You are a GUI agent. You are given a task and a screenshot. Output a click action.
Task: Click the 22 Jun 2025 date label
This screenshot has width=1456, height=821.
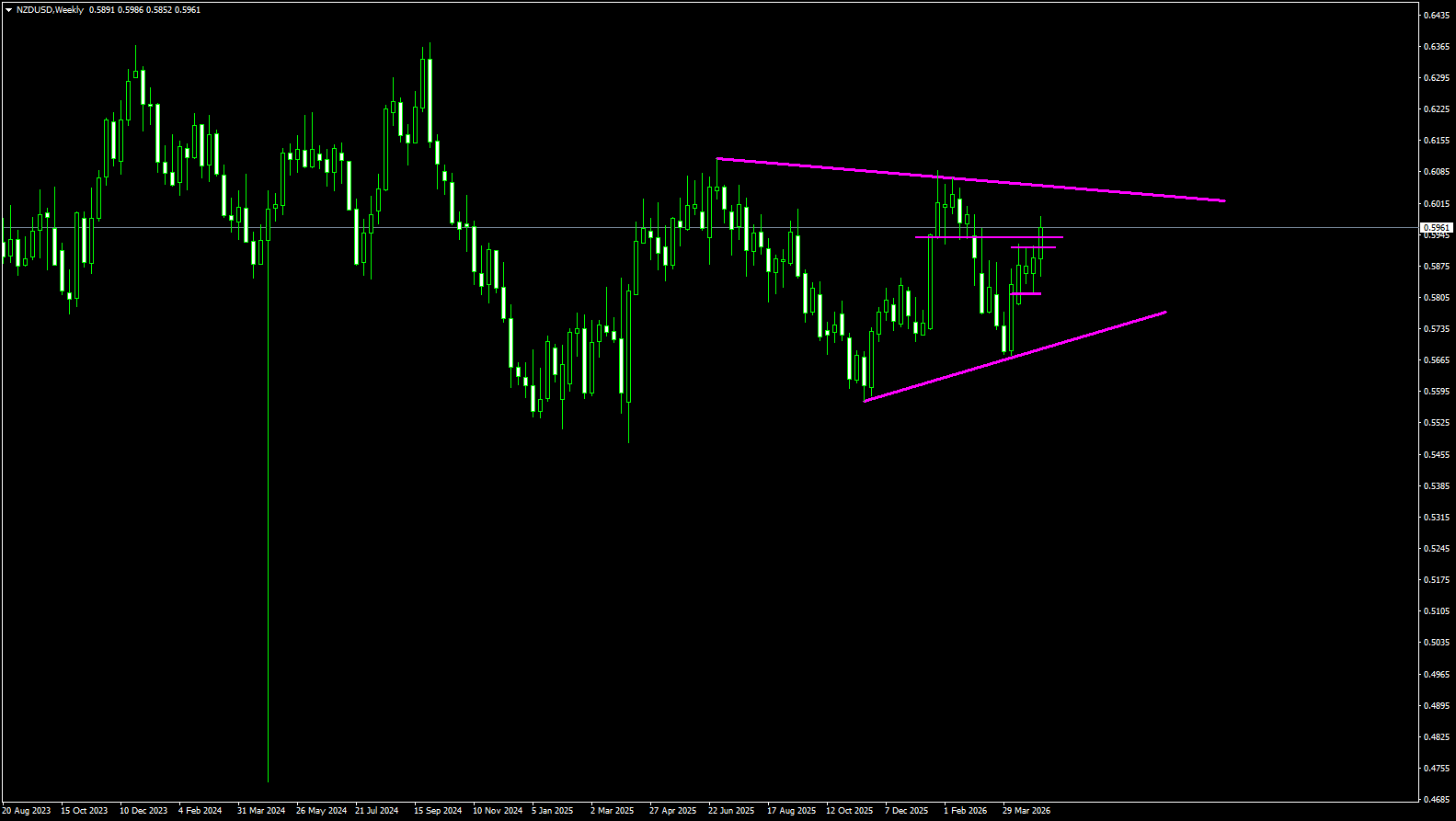point(731,811)
